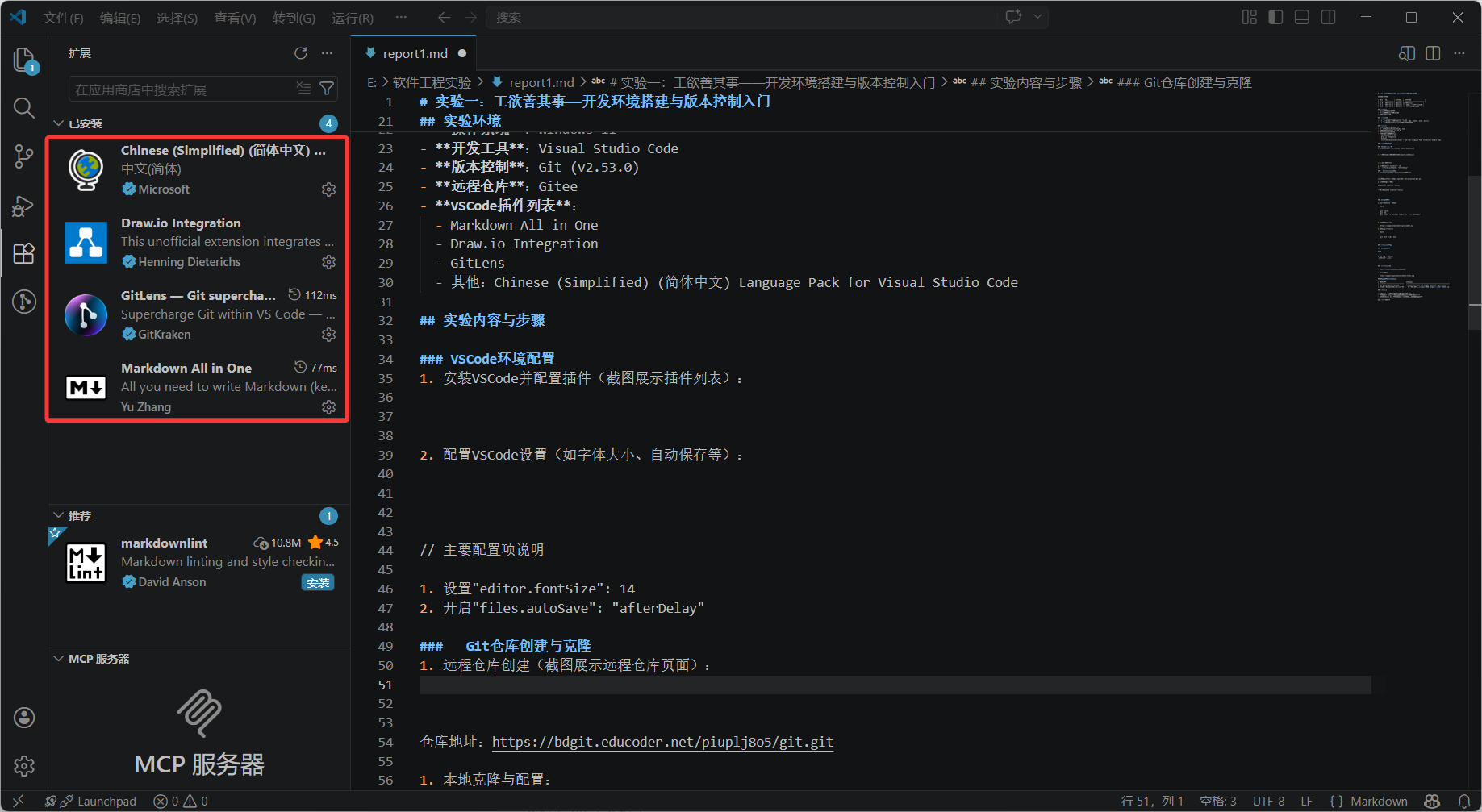Screen dimensions: 1482x812
Task: Open GitLens — Git supercharged extension entry
Action: tap(198, 314)
